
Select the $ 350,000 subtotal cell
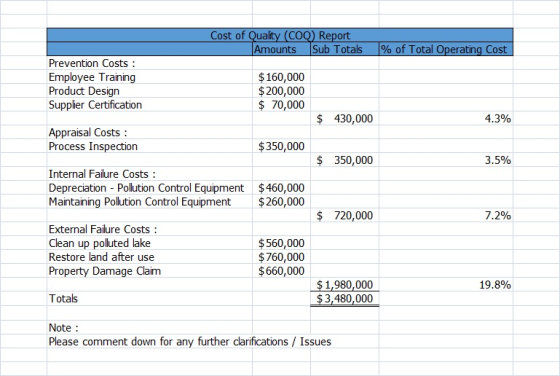pos(345,160)
